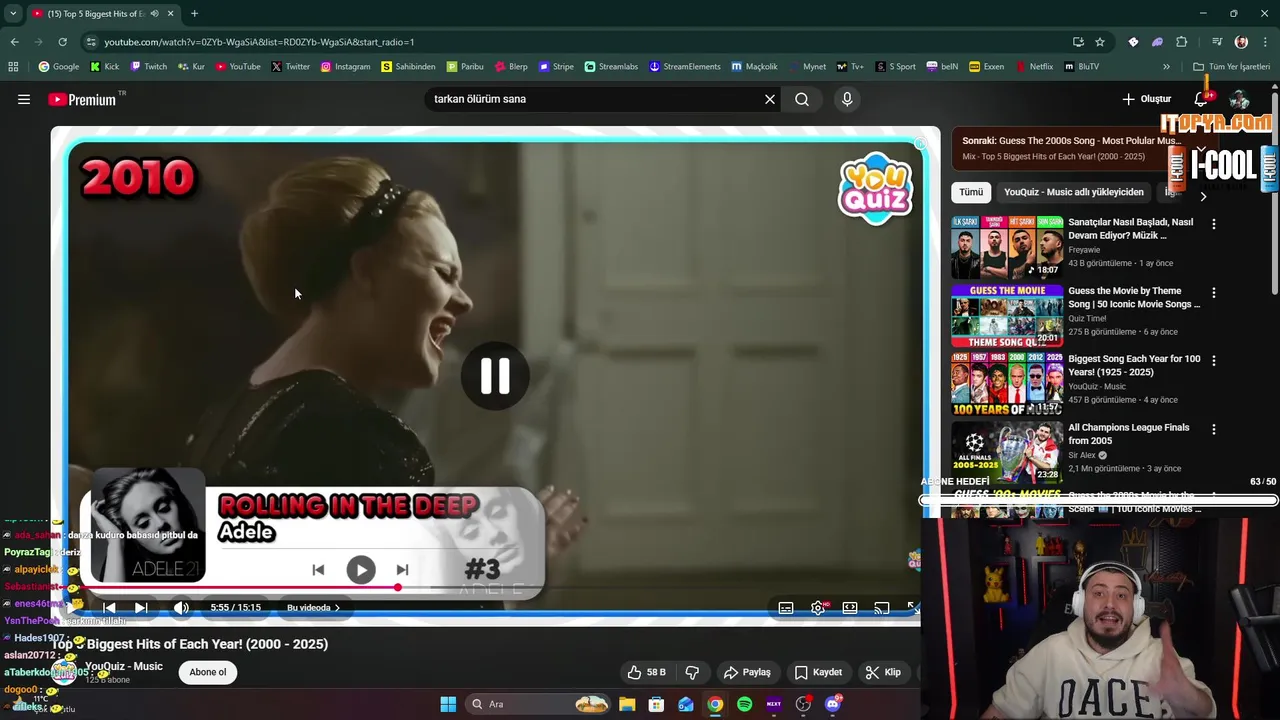This screenshot has height=720, width=1280.
Task: Open the Instagram bookmark
Action: [345, 67]
